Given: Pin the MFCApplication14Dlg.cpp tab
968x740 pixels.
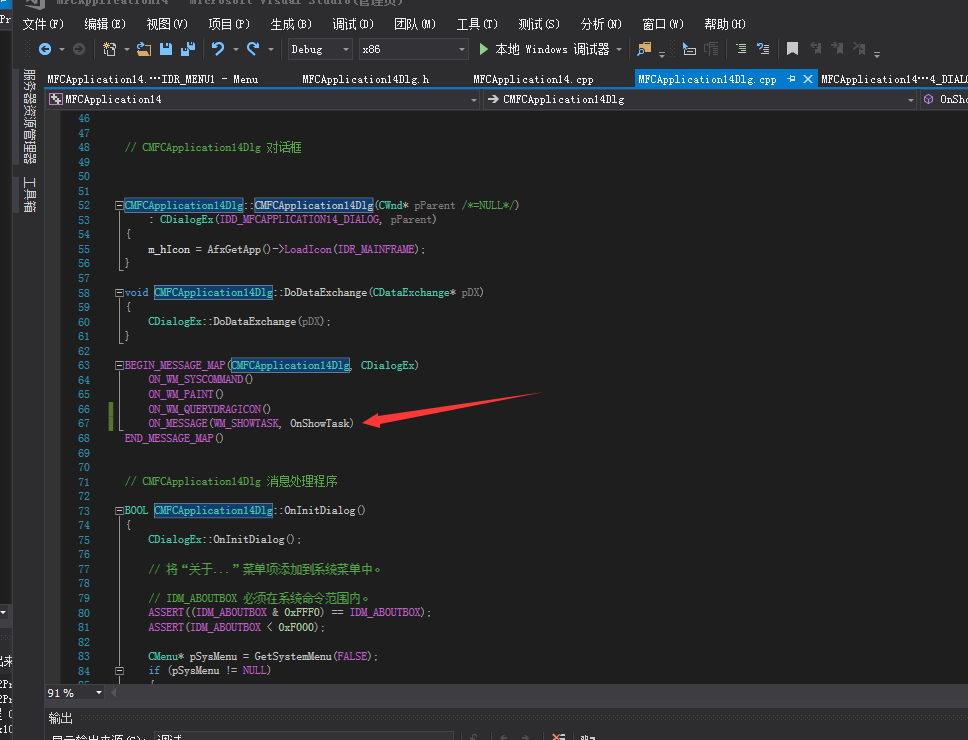Looking at the screenshot, I should 791,79.
